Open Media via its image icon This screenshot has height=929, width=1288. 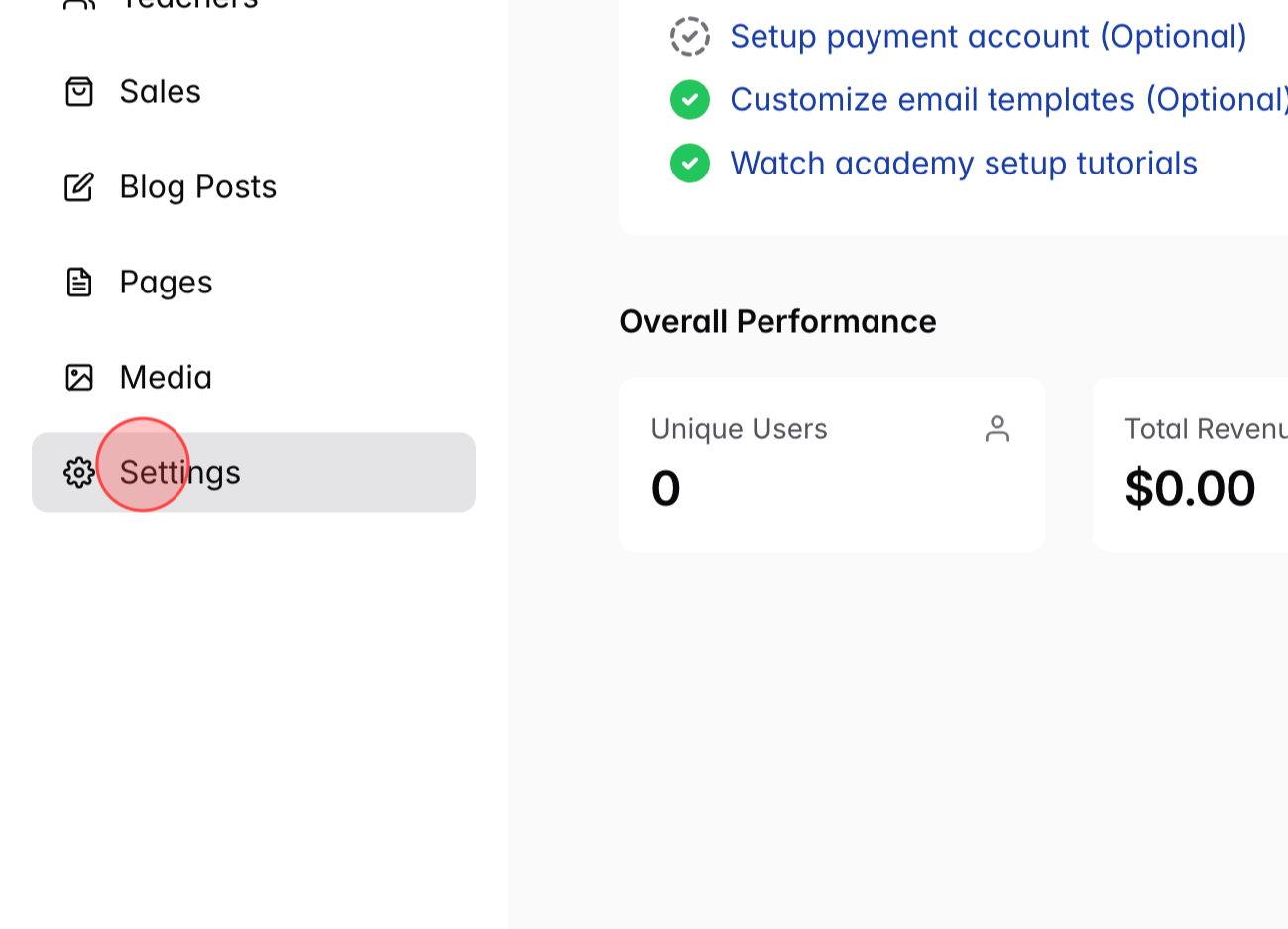[x=80, y=377]
